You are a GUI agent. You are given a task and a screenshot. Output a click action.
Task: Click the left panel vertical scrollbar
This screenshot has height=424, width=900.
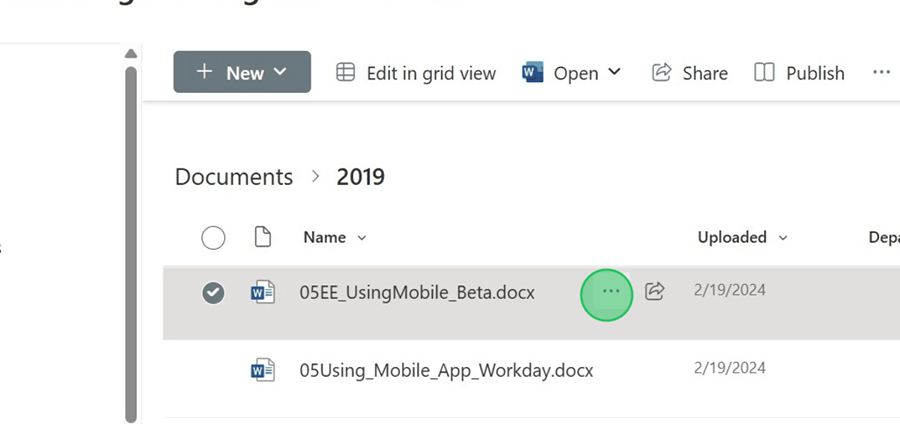[129, 240]
